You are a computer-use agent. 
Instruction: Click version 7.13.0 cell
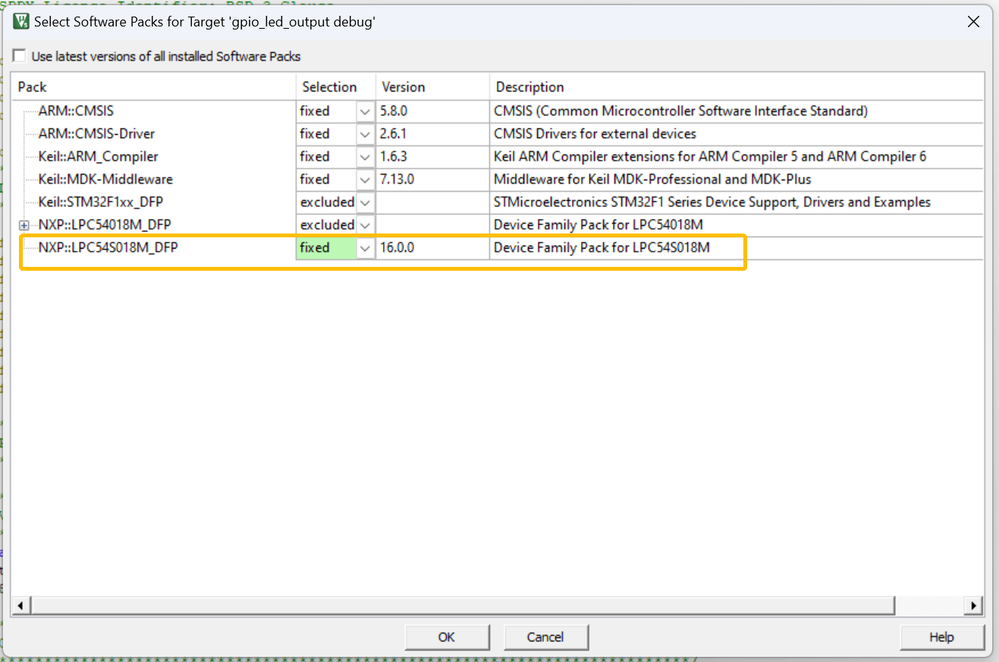433,180
